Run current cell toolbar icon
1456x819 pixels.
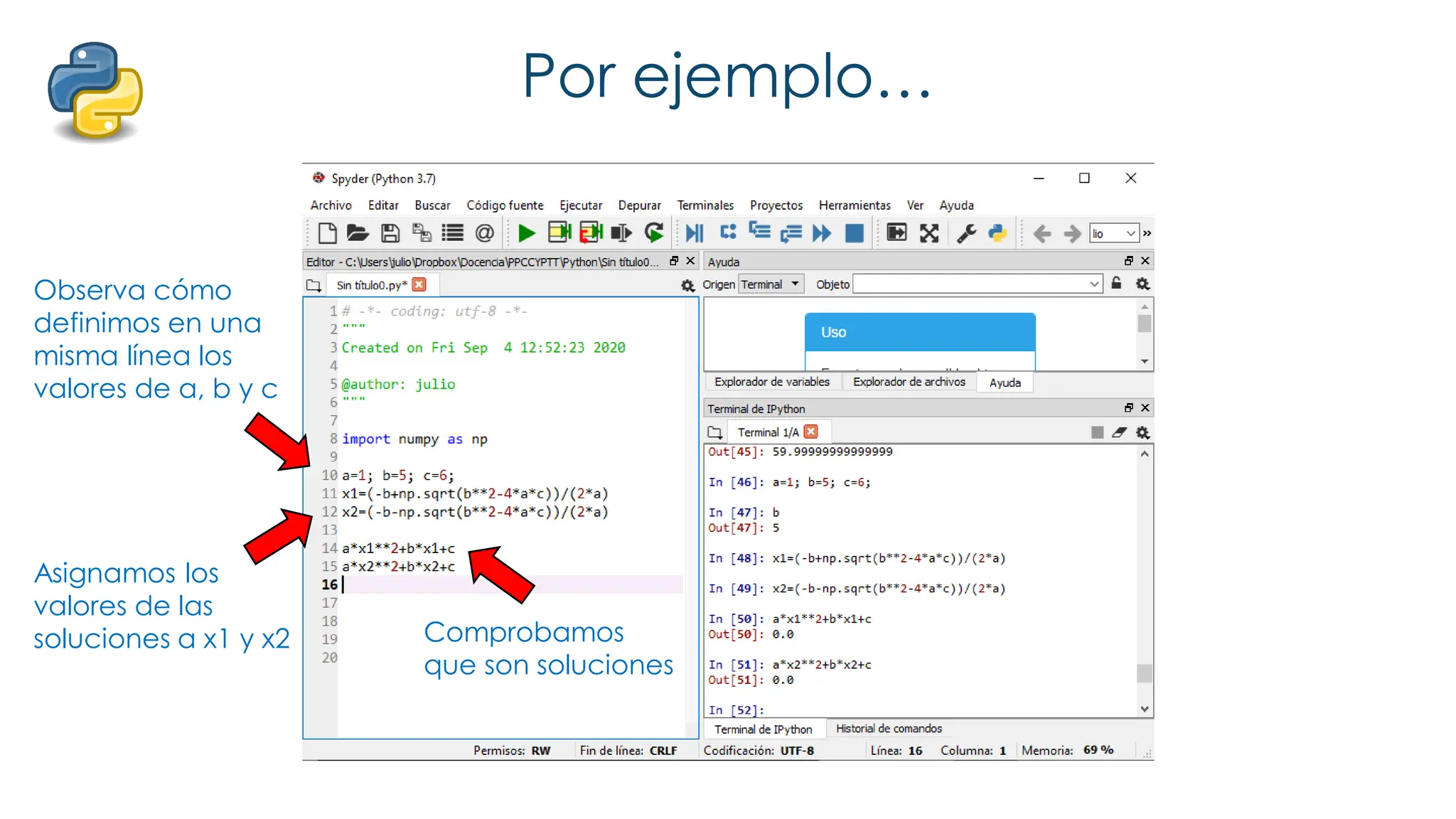click(560, 232)
